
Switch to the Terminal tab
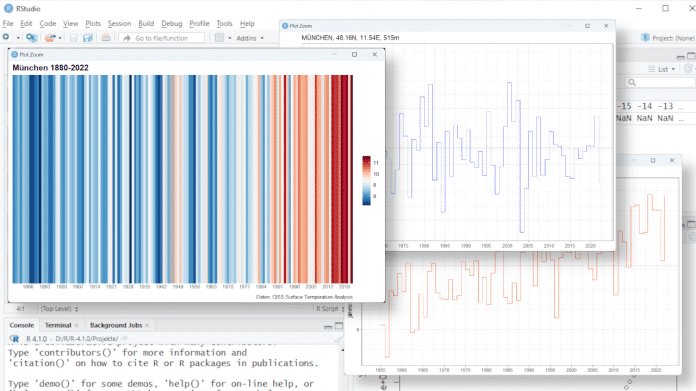coord(58,325)
